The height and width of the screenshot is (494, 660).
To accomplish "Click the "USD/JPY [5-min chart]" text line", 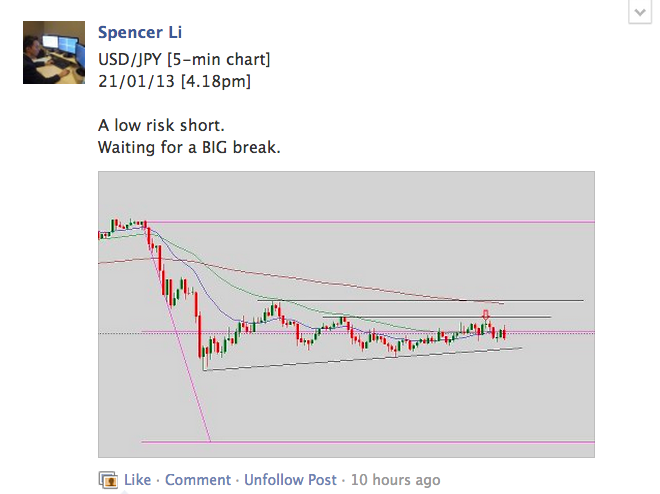I will [x=184, y=59].
